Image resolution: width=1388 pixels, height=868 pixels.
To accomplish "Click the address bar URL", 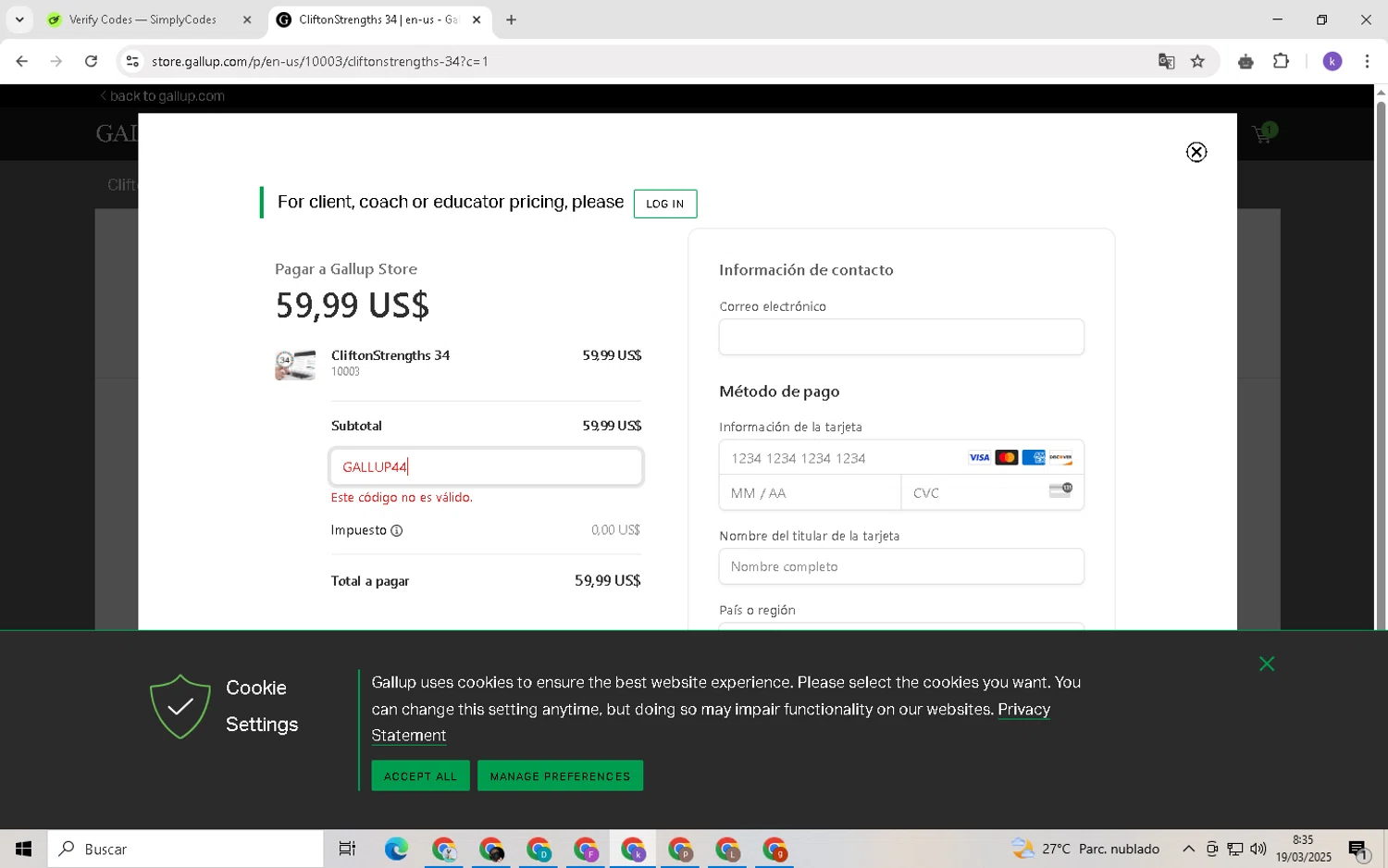I will [x=320, y=61].
